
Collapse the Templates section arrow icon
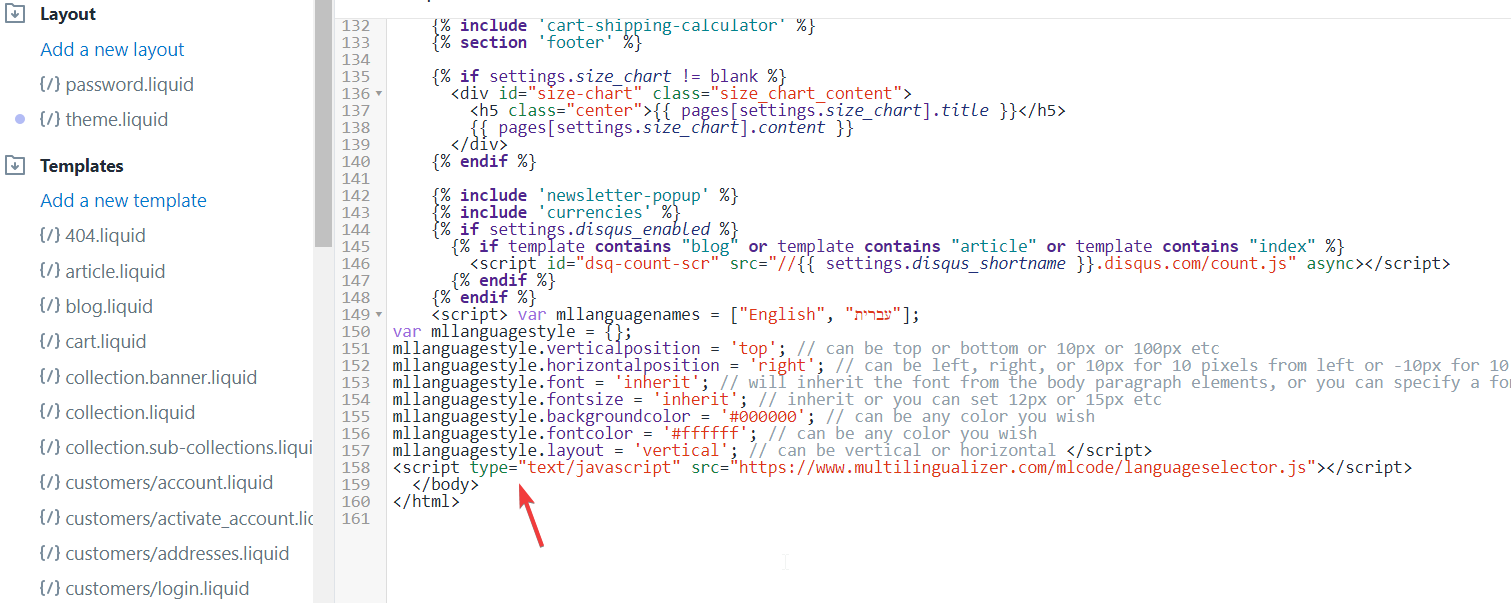pos(15,165)
